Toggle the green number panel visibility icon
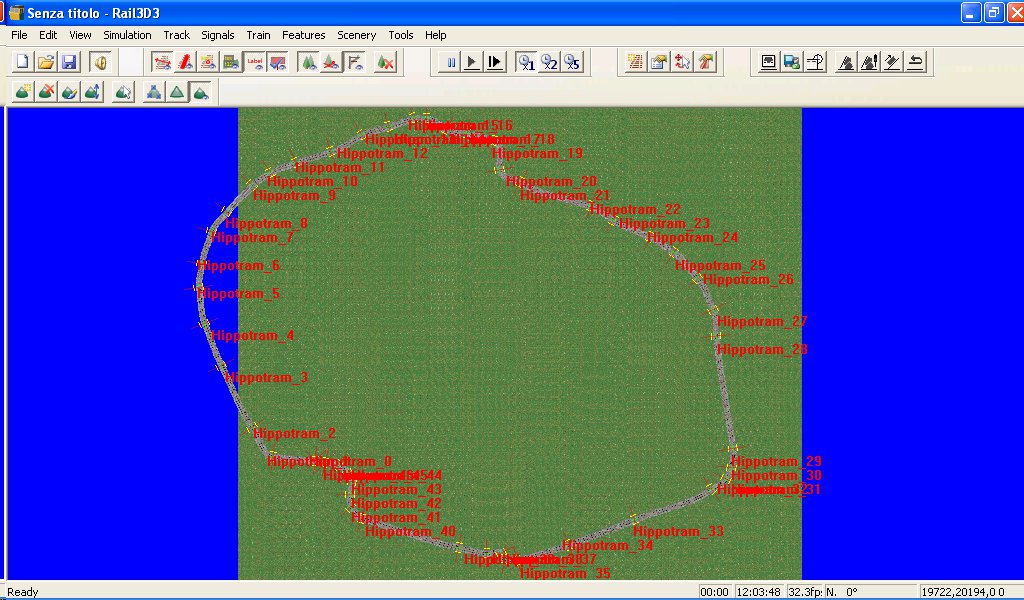 (x=231, y=62)
